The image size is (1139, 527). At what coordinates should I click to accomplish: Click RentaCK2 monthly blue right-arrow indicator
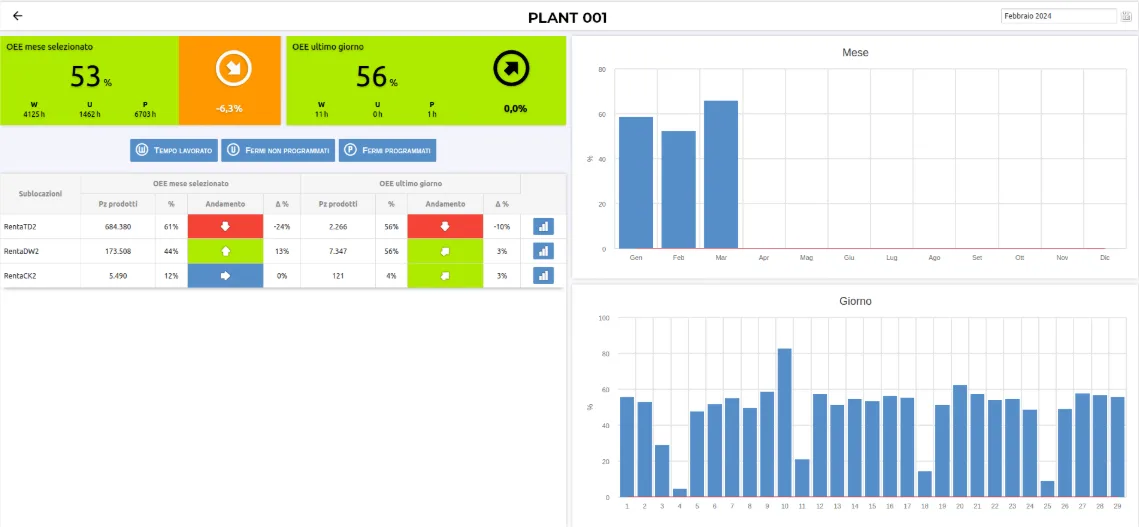(x=225, y=275)
